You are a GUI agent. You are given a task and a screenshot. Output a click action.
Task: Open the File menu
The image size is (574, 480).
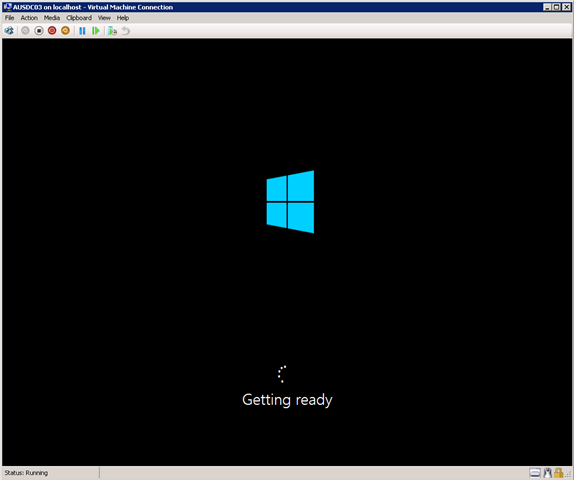pos(10,18)
